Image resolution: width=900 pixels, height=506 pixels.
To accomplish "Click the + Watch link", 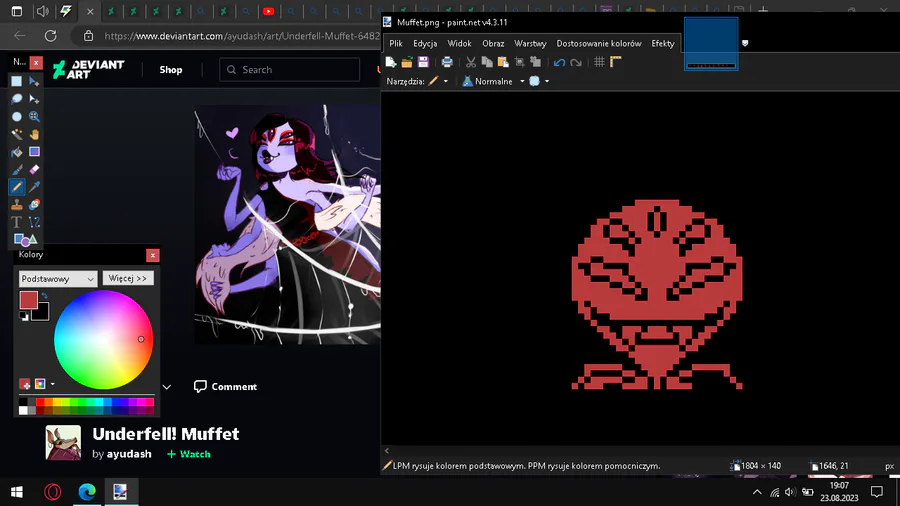I will pyautogui.click(x=189, y=454).
